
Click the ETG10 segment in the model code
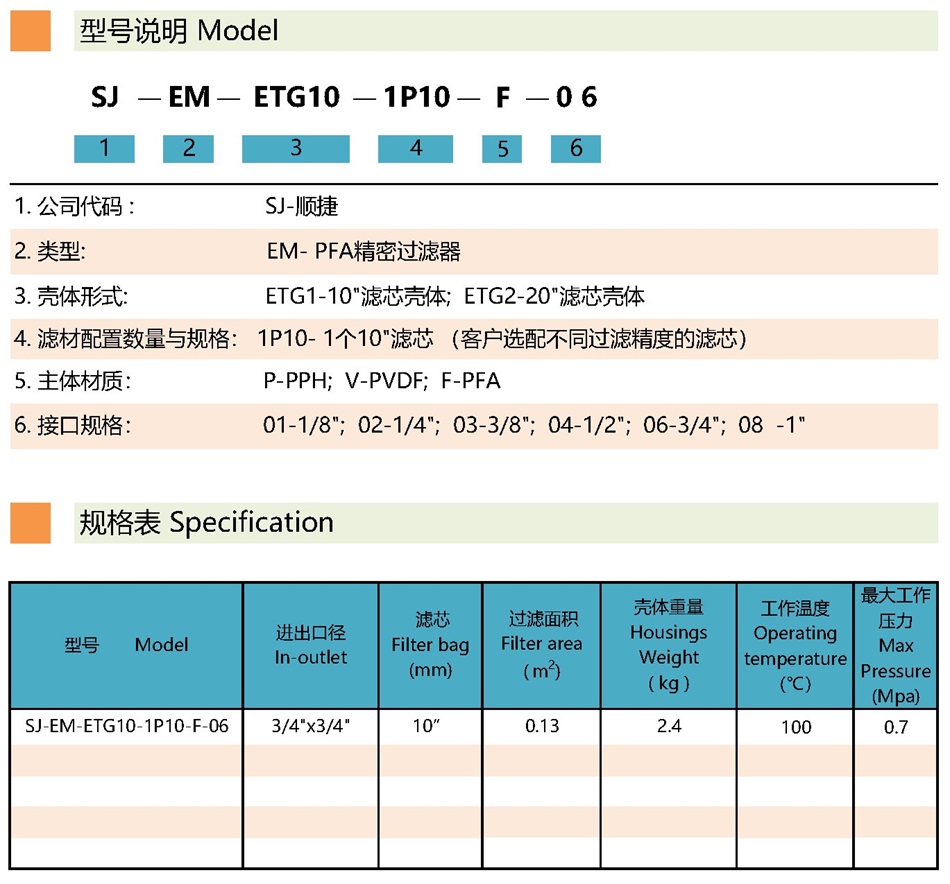(x=297, y=97)
